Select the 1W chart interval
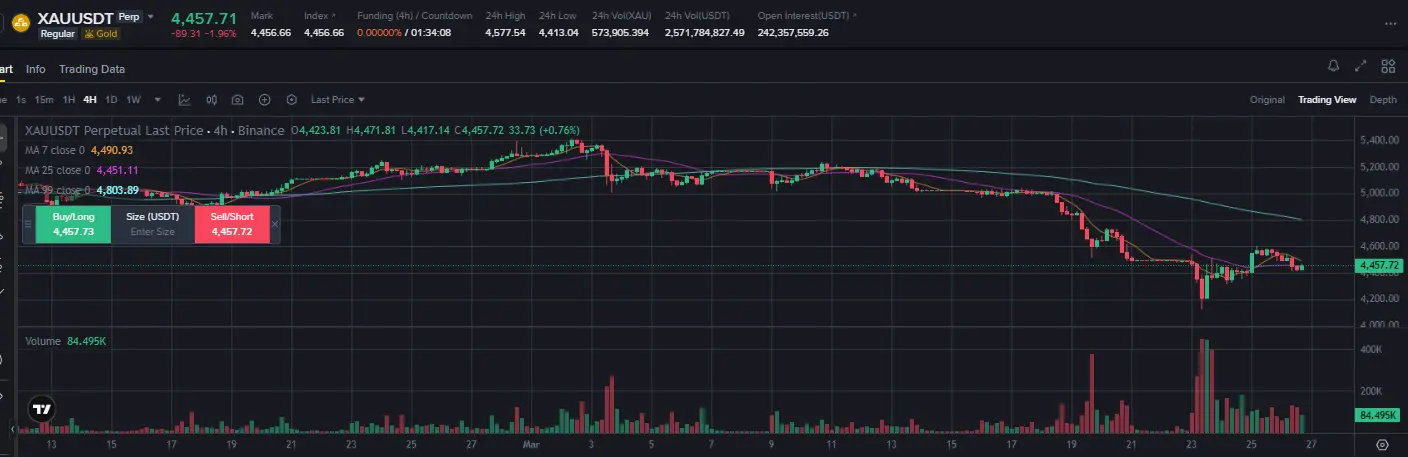The width and height of the screenshot is (1408, 457). point(132,100)
